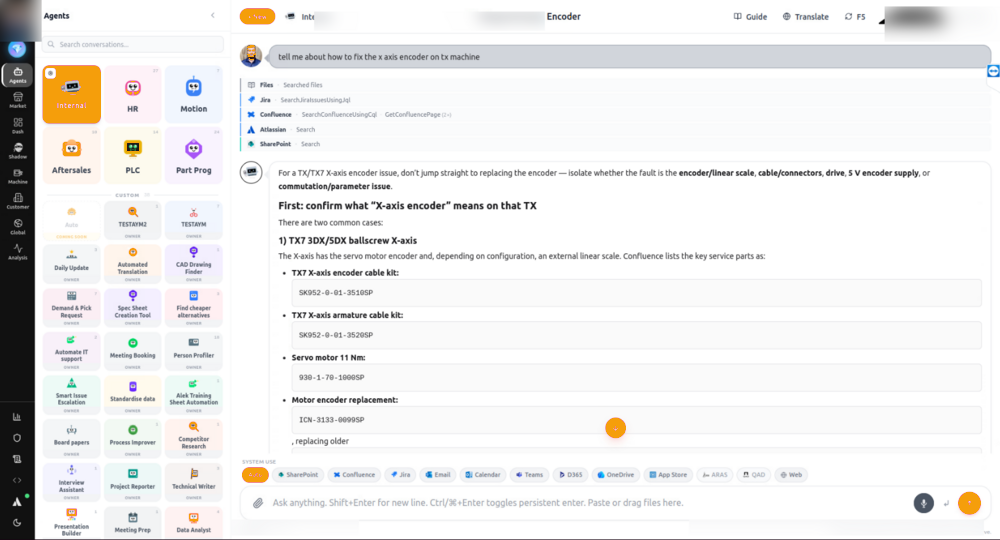
Task: Select the Motion agent card
Action: click(193, 94)
